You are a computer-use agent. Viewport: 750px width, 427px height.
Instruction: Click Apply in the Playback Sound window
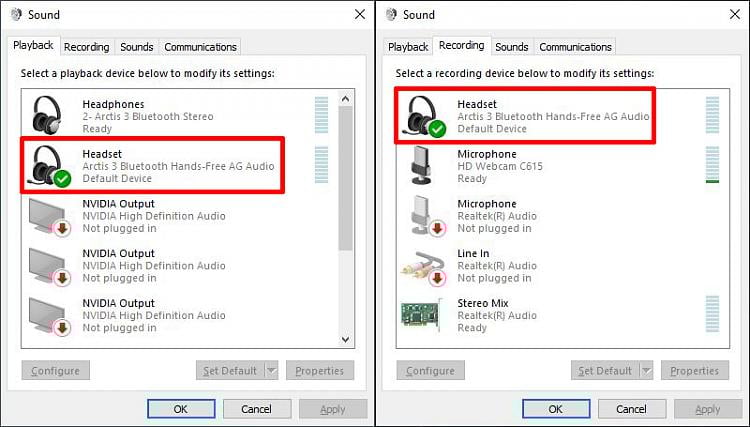click(x=333, y=409)
